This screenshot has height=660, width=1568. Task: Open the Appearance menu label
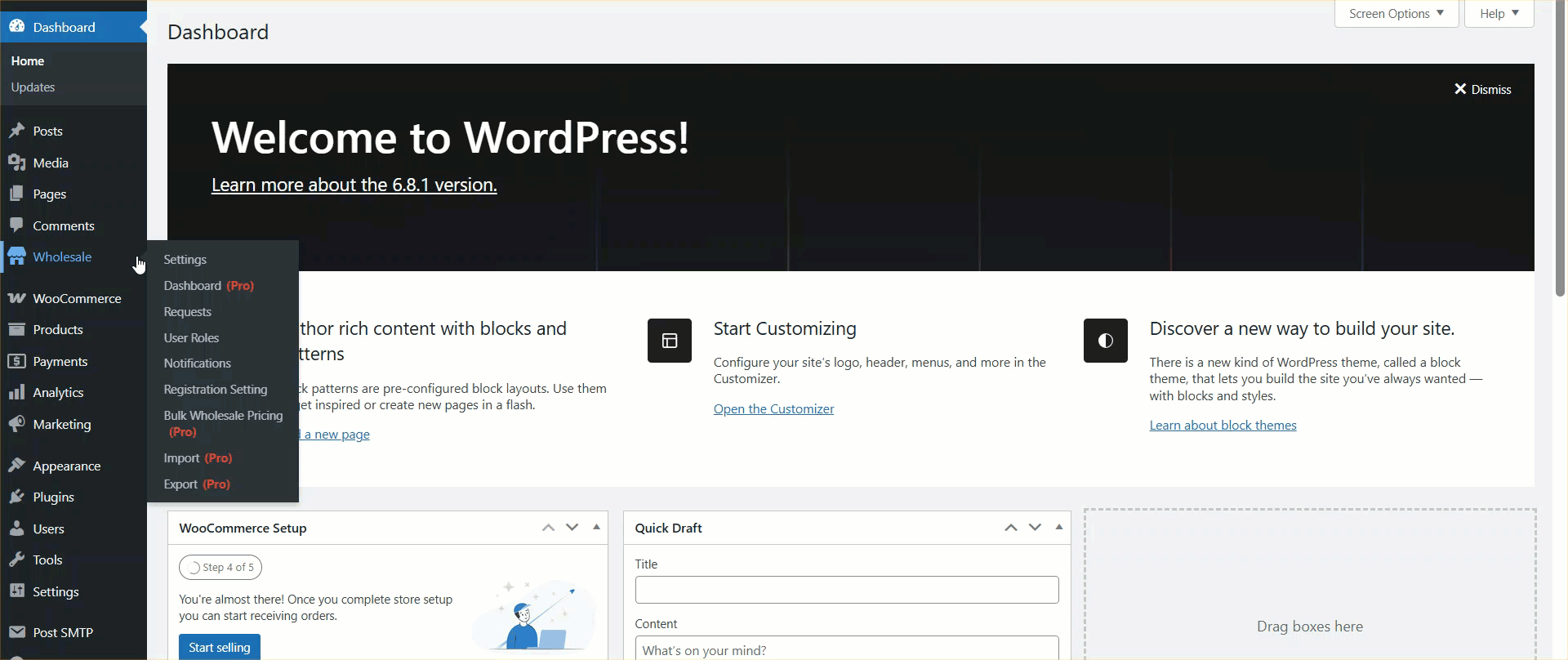pos(67,466)
